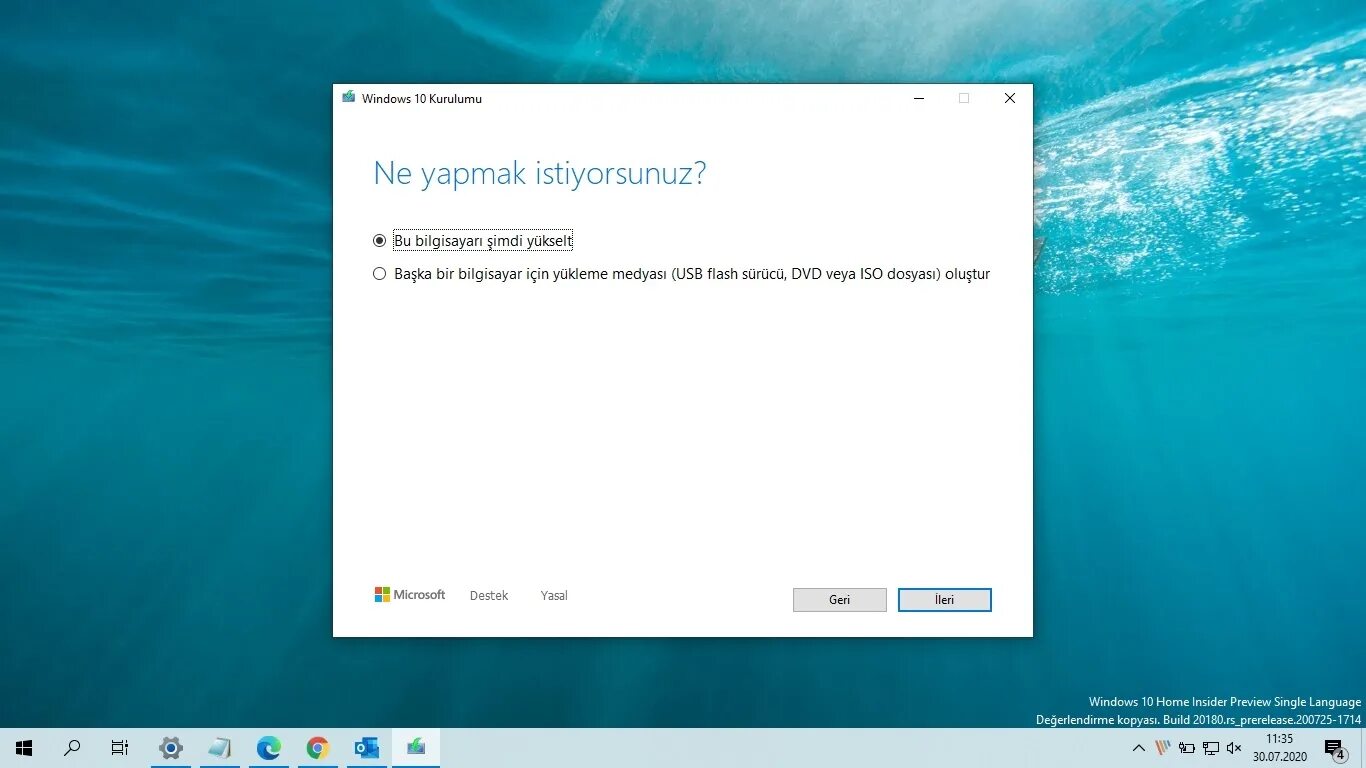The height and width of the screenshot is (768, 1366).
Task: Click the İleri button
Action: pyautogui.click(x=944, y=600)
